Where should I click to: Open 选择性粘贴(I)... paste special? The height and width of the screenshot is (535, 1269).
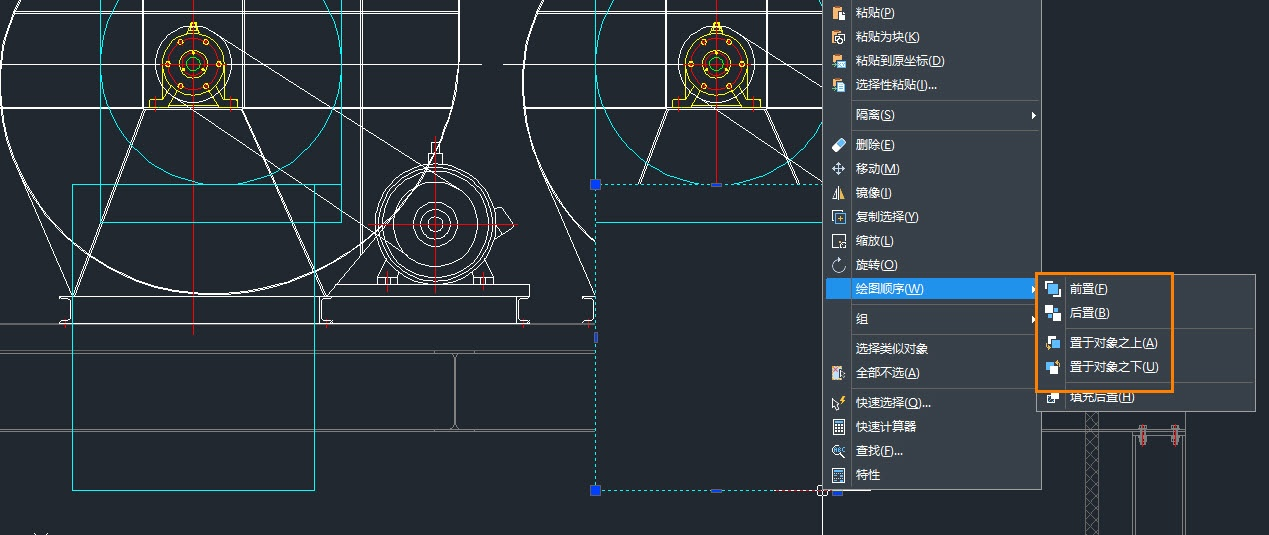click(931, 85)
